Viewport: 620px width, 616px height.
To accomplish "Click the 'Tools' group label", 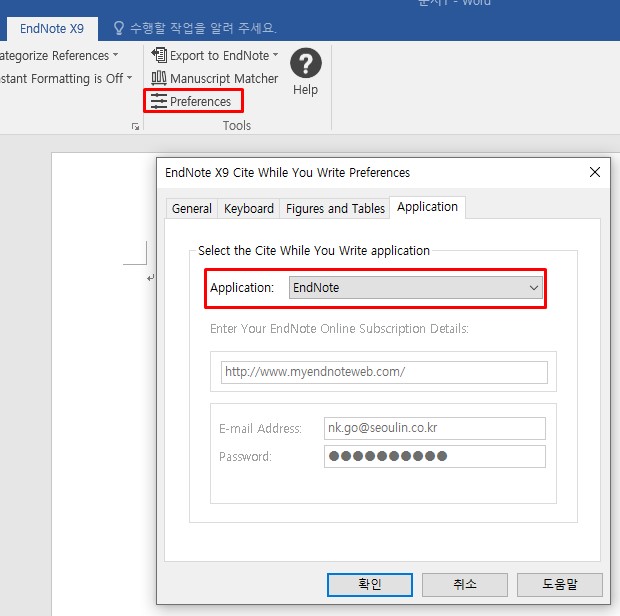I will [x=237, y=126].
